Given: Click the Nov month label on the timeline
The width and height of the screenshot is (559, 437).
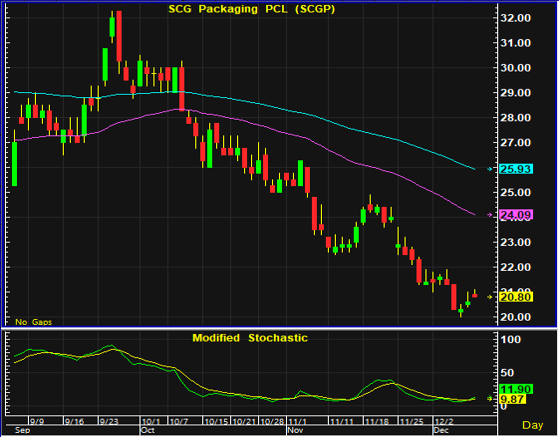Looking at the screenshot, I should click(296, 430).
